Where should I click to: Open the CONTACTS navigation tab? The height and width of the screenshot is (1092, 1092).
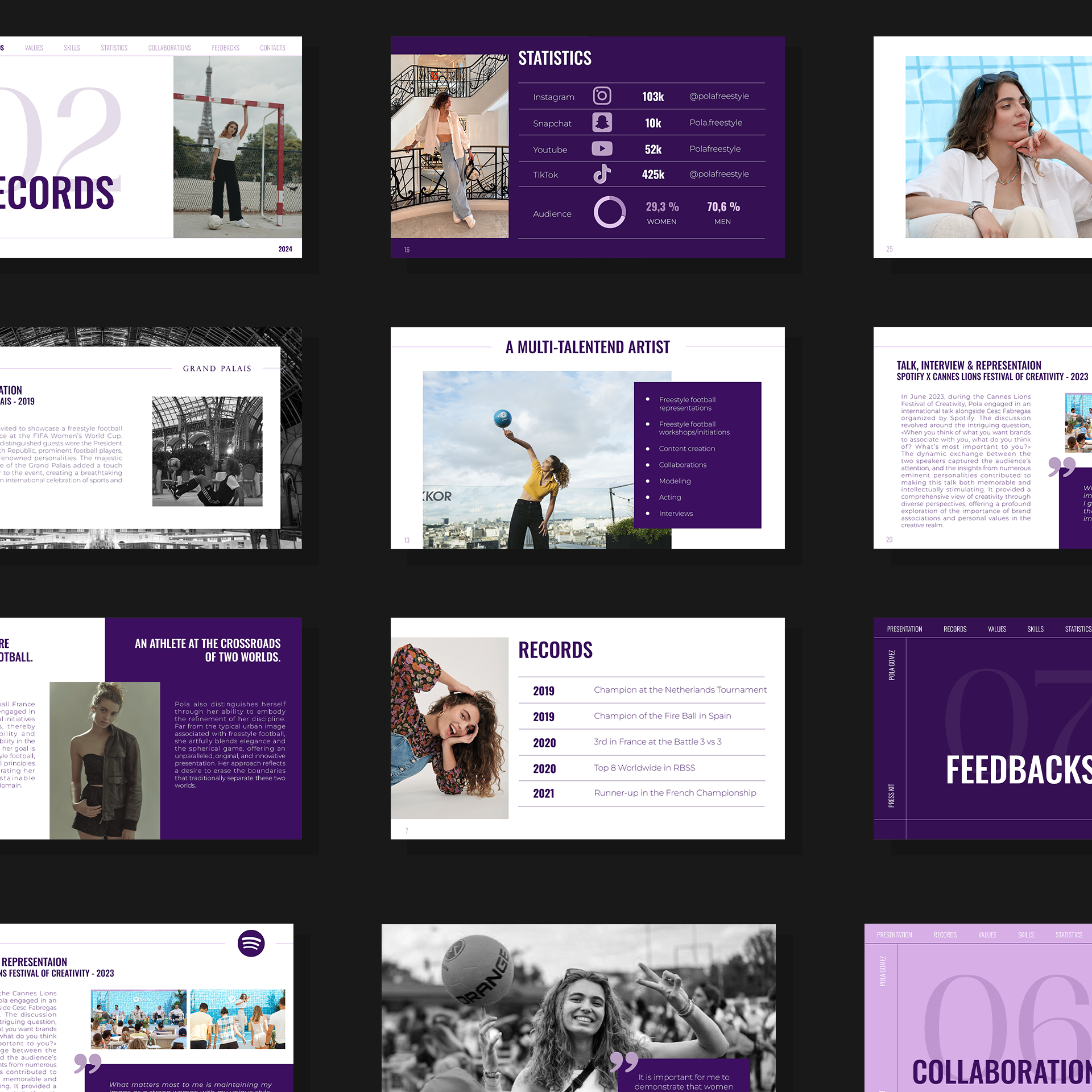272,48
